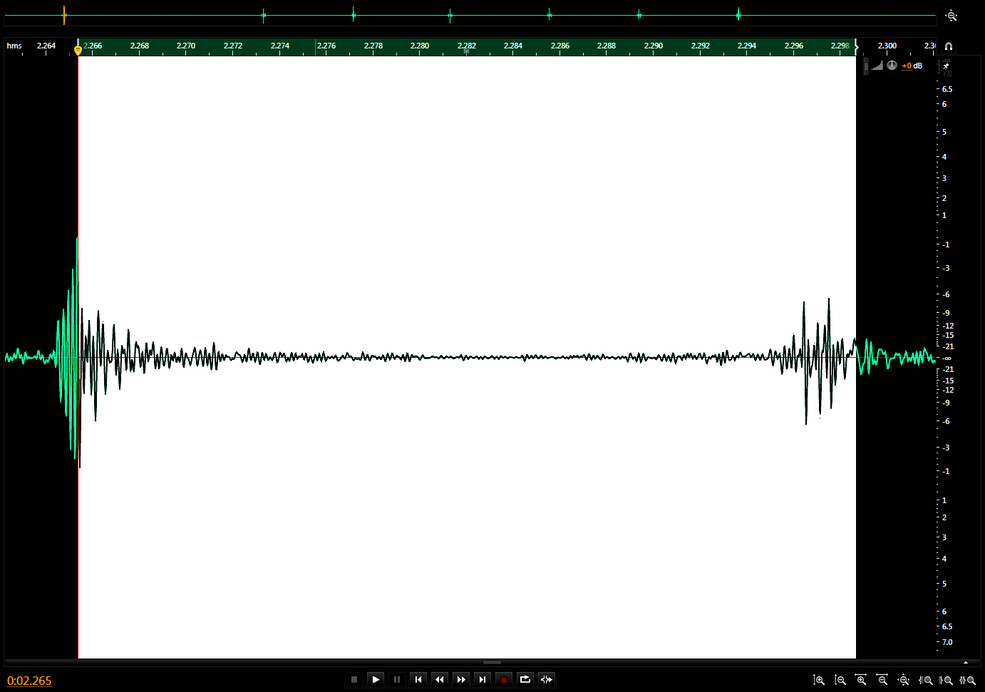Screen dimensions: 985x692
Task: Toggle Skip Selection button
Action: pos(547,679)
